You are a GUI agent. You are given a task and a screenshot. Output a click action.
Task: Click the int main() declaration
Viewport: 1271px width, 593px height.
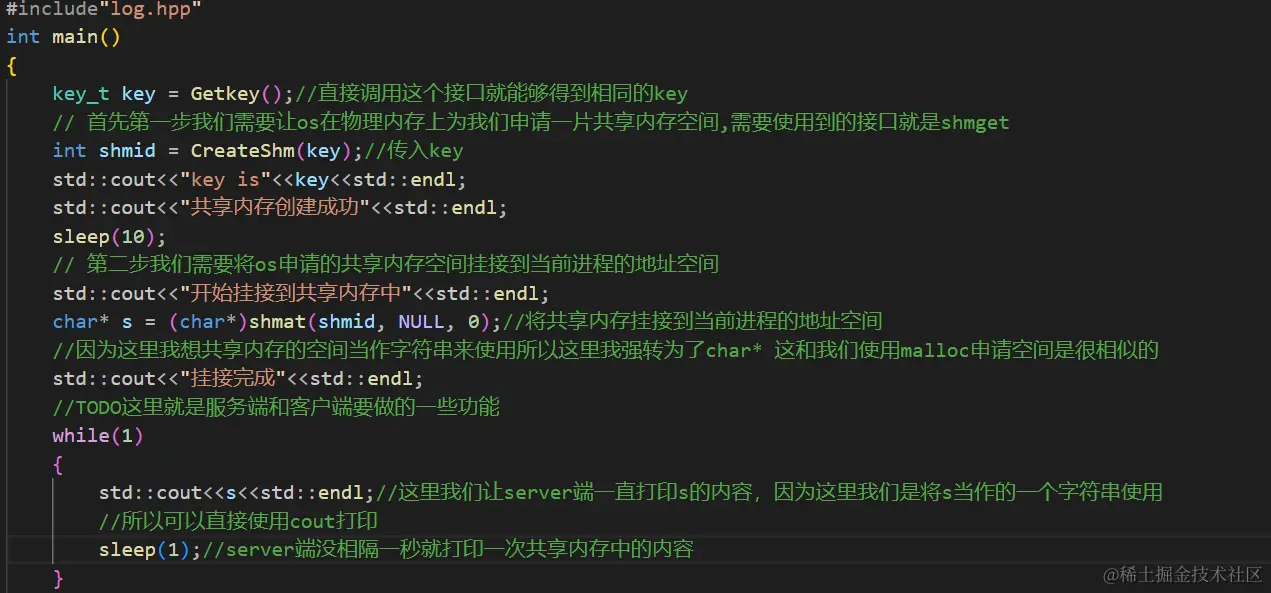pos(63,37)
